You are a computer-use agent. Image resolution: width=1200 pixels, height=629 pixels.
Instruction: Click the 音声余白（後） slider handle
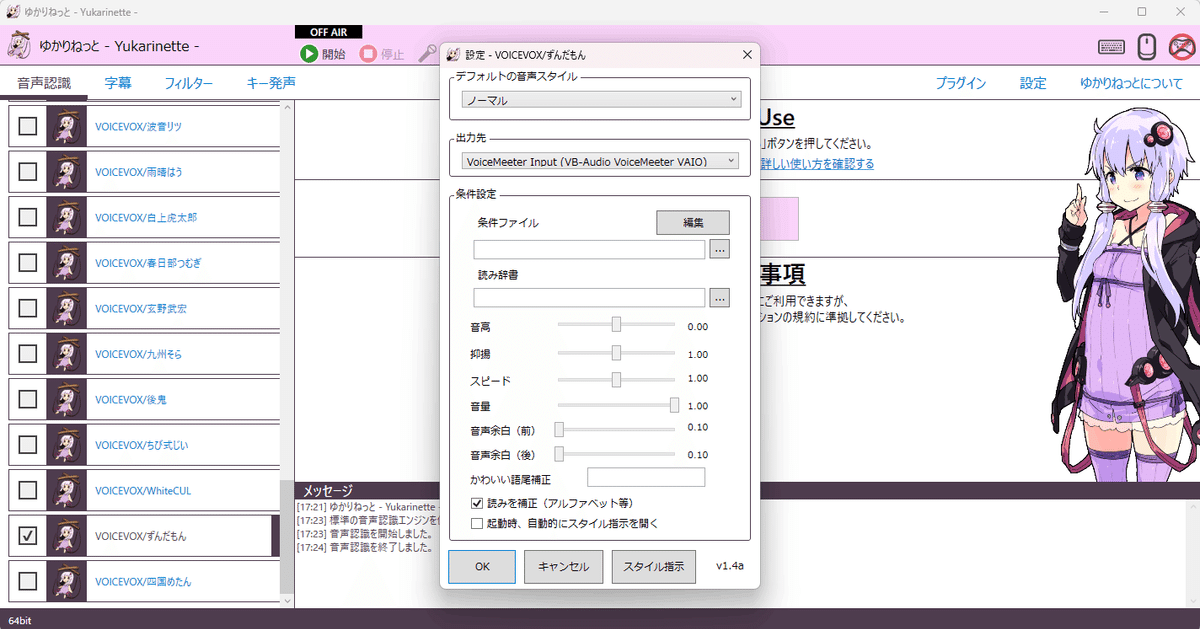coord(560,454)
